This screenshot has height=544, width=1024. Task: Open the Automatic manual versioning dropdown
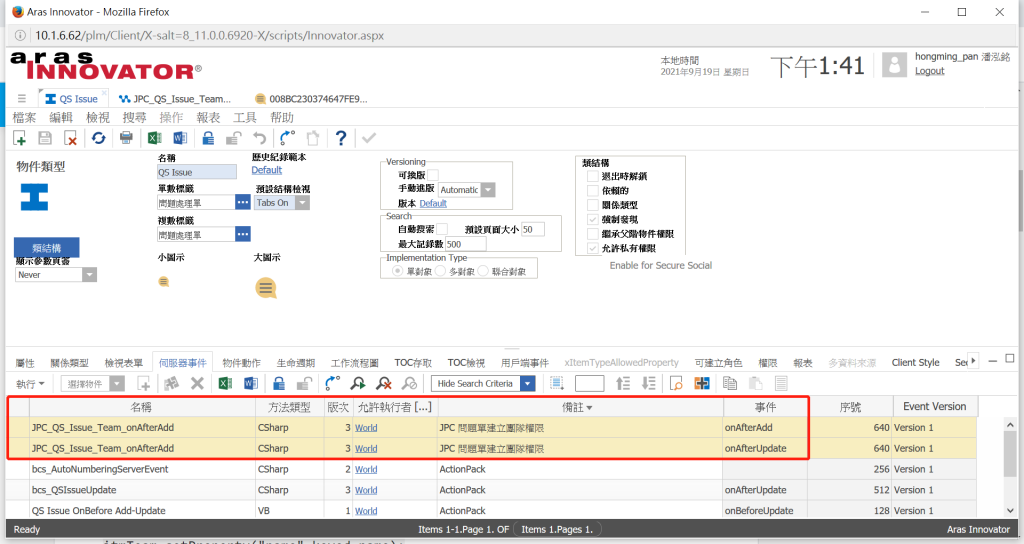tap(488, 190)
